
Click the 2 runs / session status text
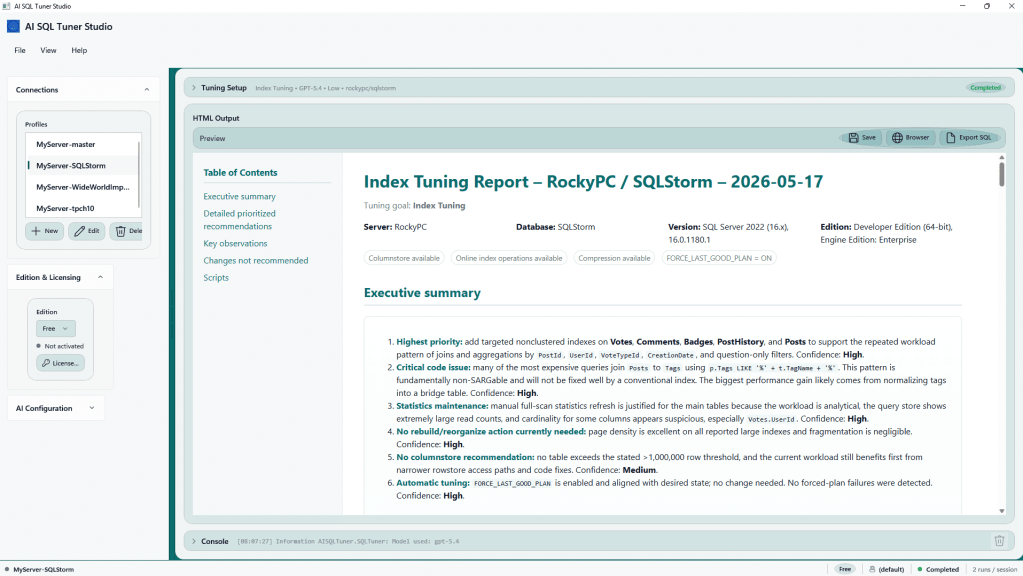[994, 569]
